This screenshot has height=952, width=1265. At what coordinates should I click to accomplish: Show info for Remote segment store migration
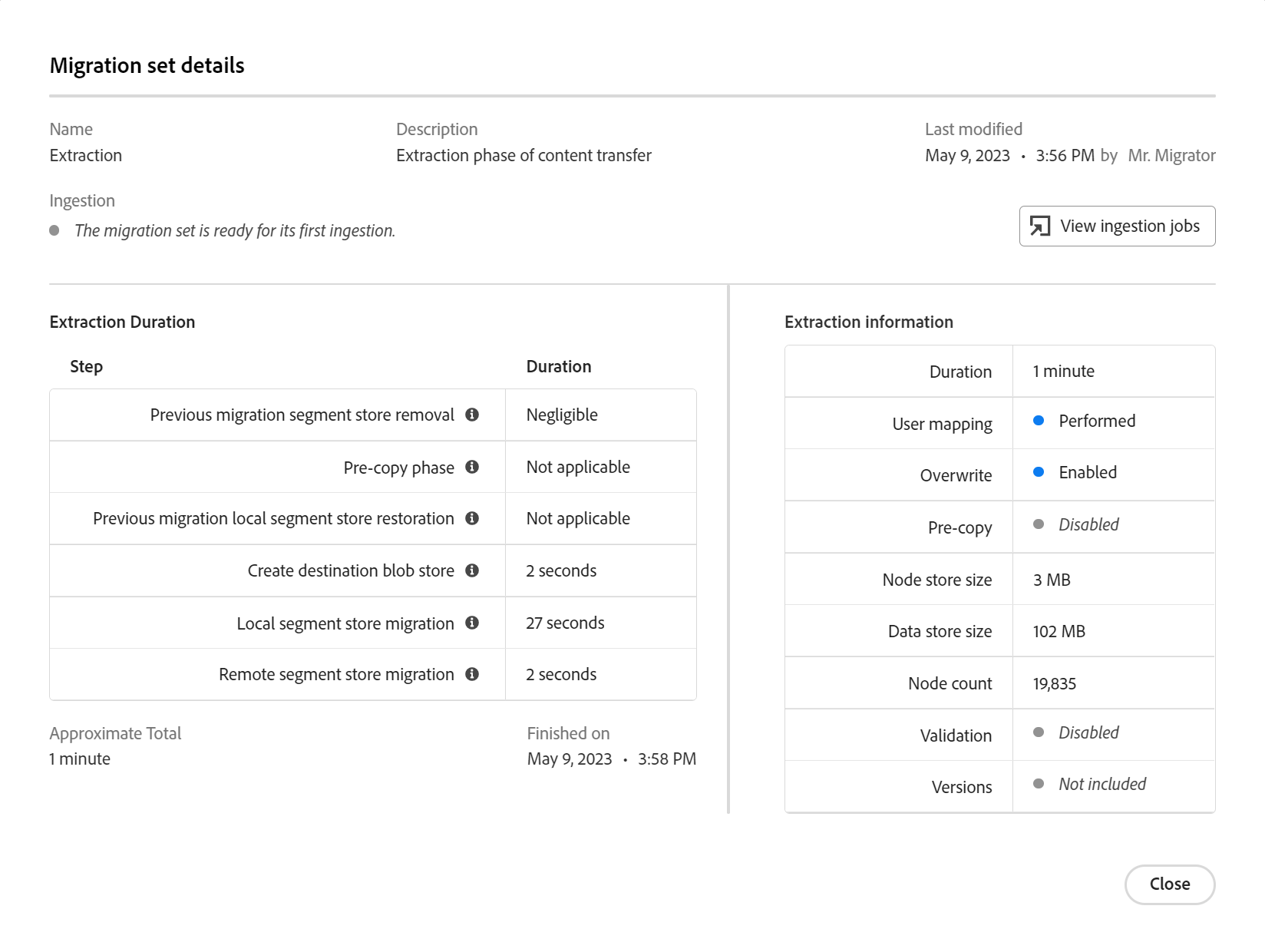[472, 674]
